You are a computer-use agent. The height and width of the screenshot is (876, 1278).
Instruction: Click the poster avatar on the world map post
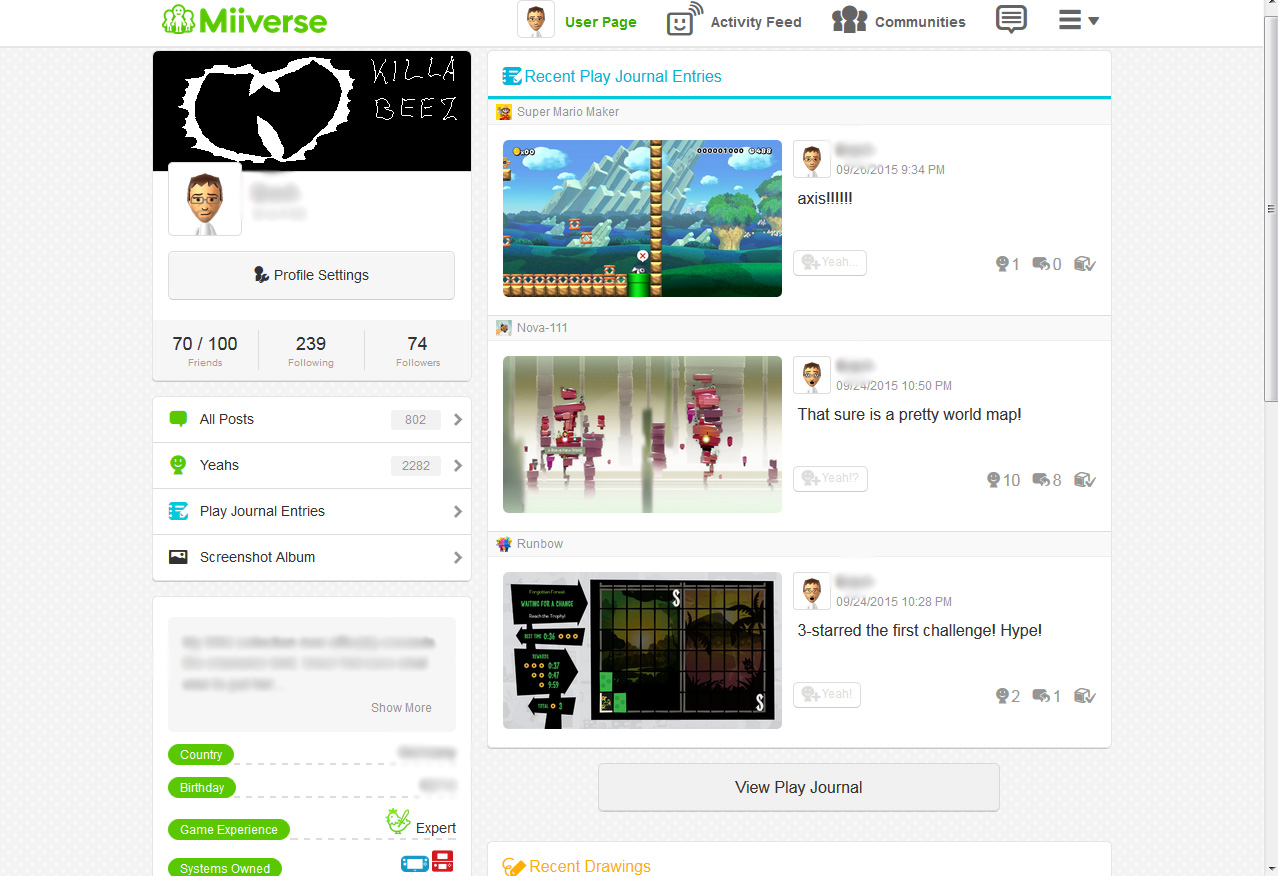coord(812,375)
